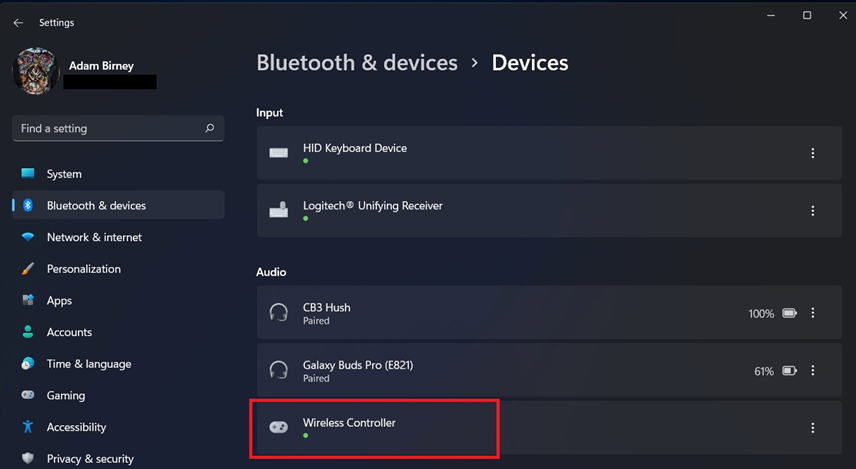Image resolution: width=856 pixels, height=469 pixels.
Task: Open three-dot menu for Wireless Controller
Action: [813, 428]
